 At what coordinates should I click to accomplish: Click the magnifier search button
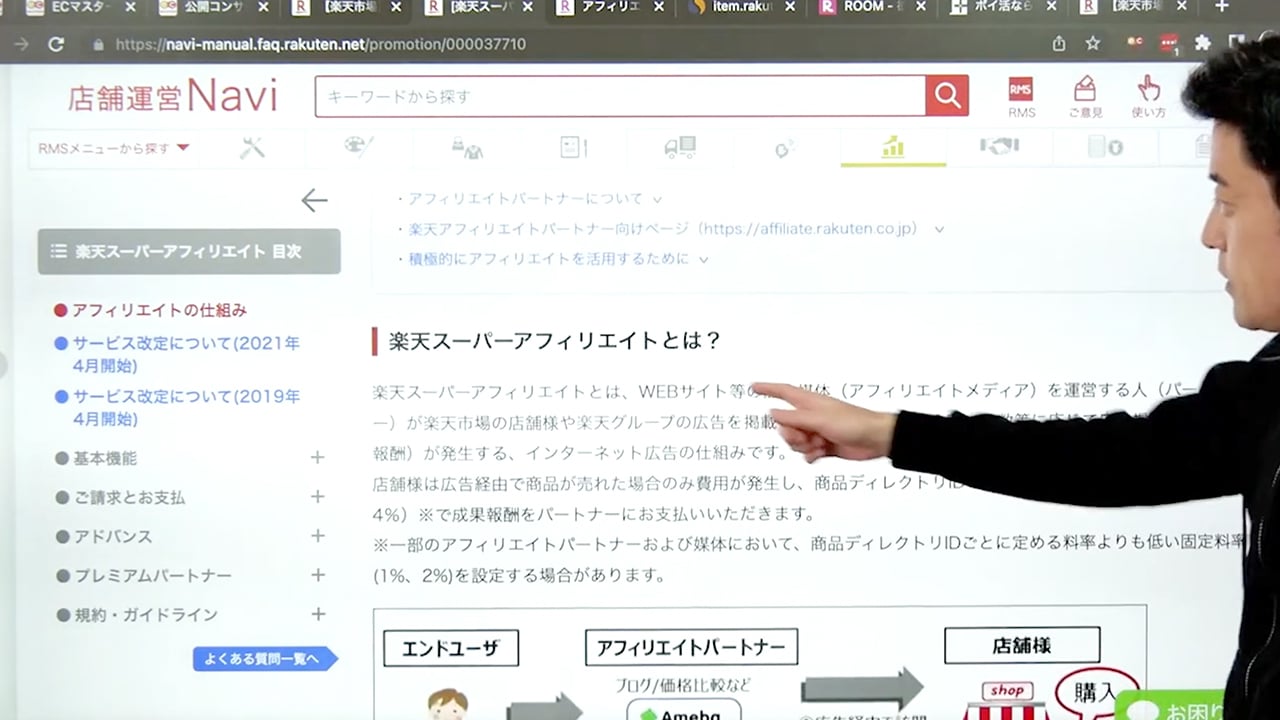click(x=947, y=96)
